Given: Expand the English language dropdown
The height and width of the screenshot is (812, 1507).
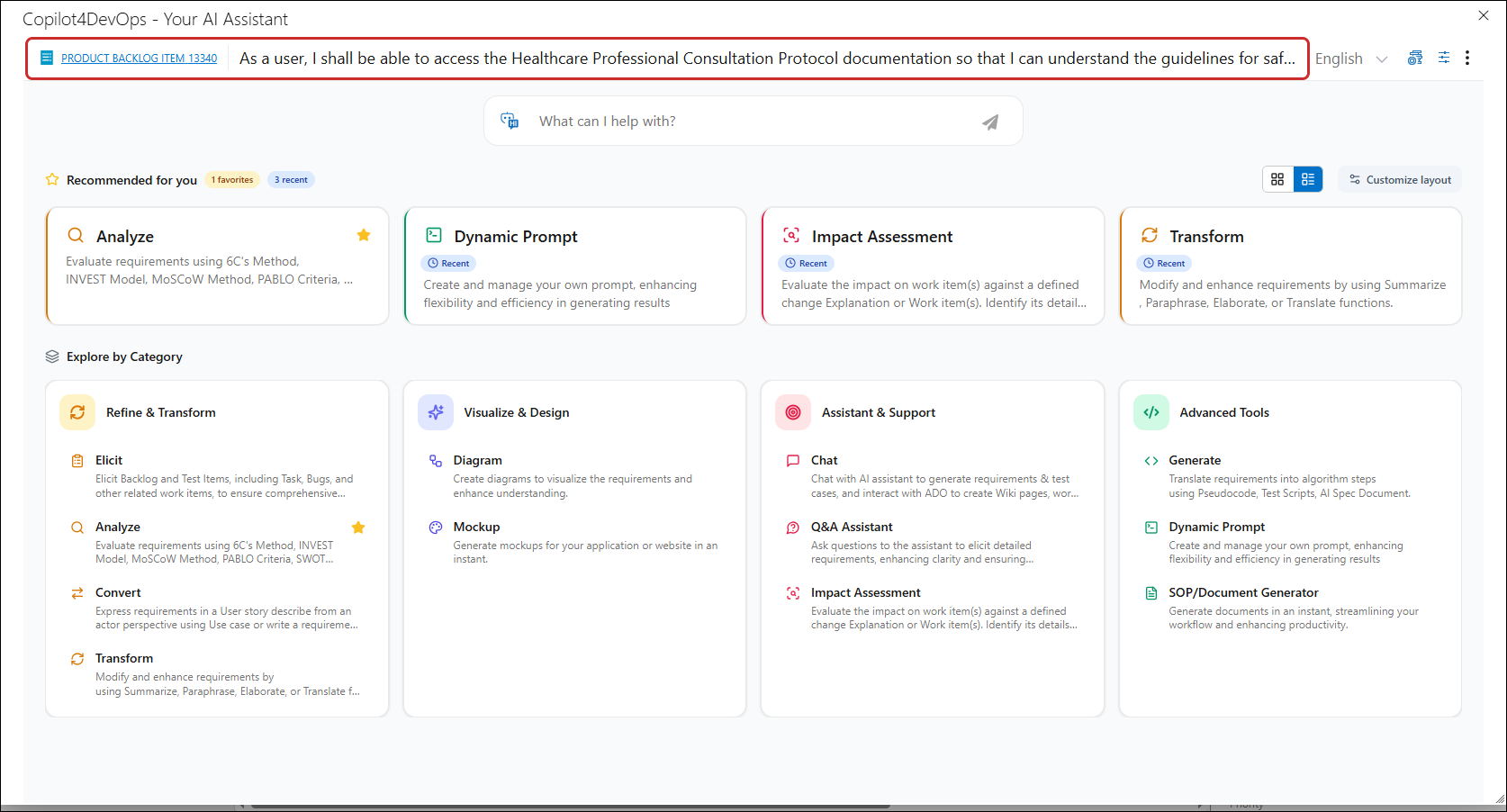Looking at the screenshot, I should pyautogui.click(x=1350, y=59).
